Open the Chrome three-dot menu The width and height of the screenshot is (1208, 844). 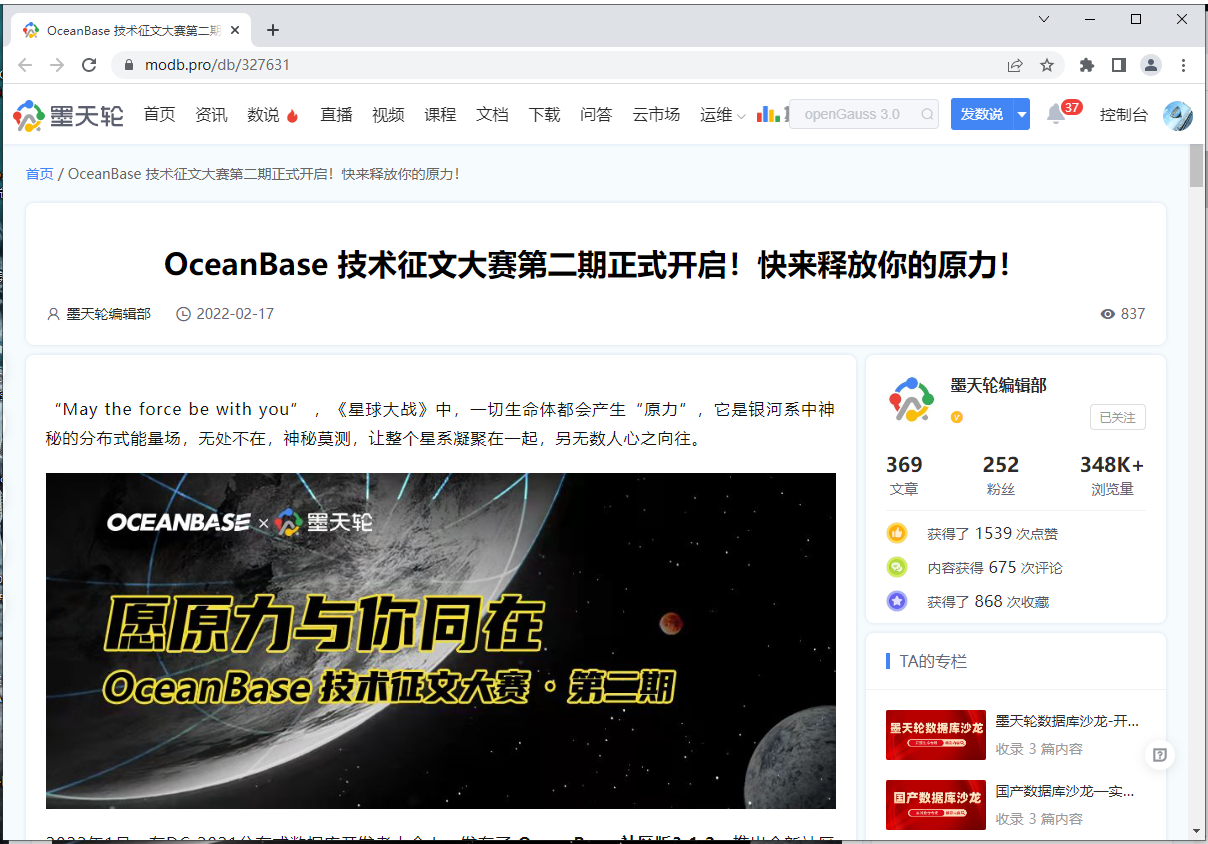[x=1184, y=65]
